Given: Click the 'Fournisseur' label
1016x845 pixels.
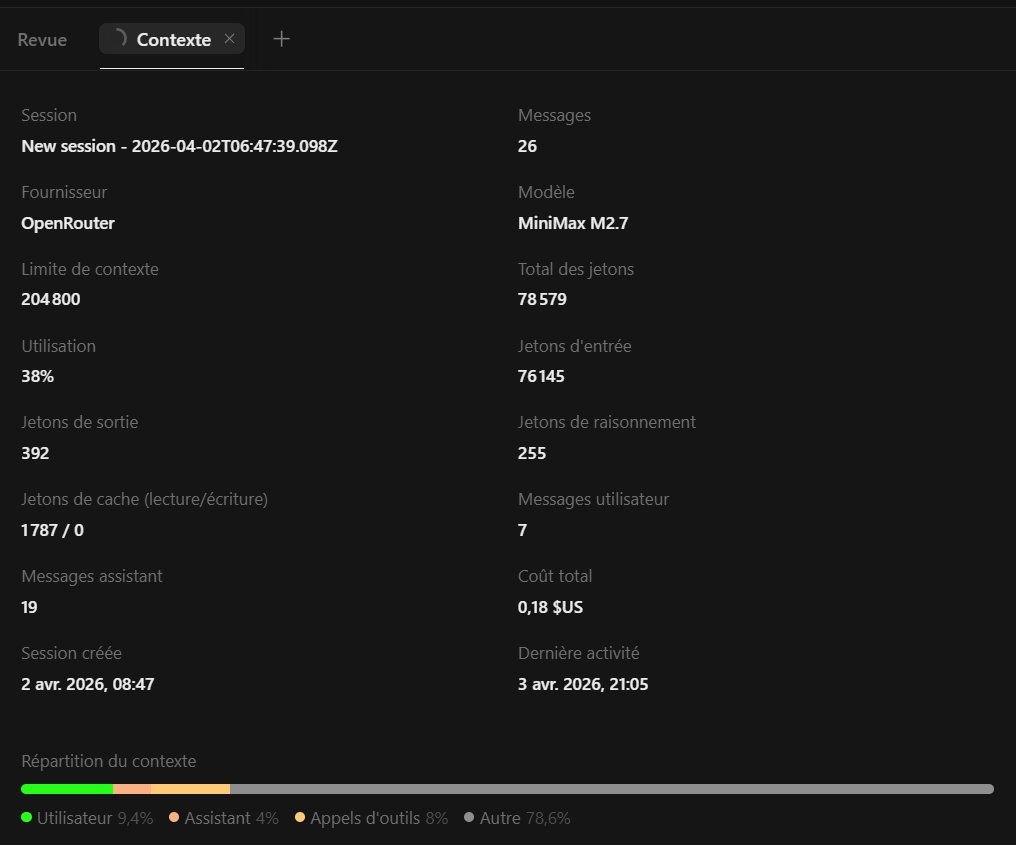Looking at the screenshot, I should pyautogui.click(x=64, y=192).
